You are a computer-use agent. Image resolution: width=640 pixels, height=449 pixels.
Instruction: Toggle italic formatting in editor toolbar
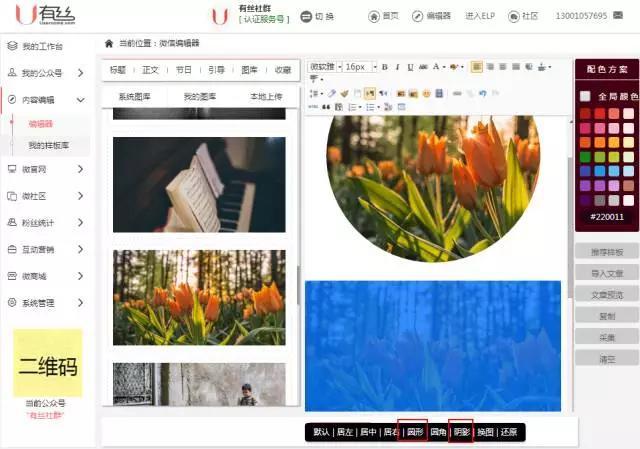(x=397, y=67)
